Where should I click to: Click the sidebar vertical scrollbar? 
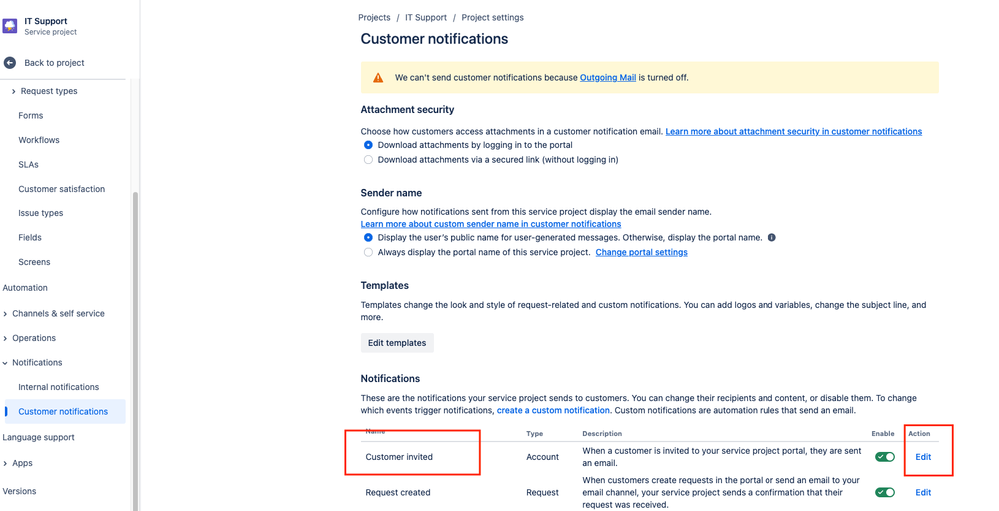coord(135,350)
